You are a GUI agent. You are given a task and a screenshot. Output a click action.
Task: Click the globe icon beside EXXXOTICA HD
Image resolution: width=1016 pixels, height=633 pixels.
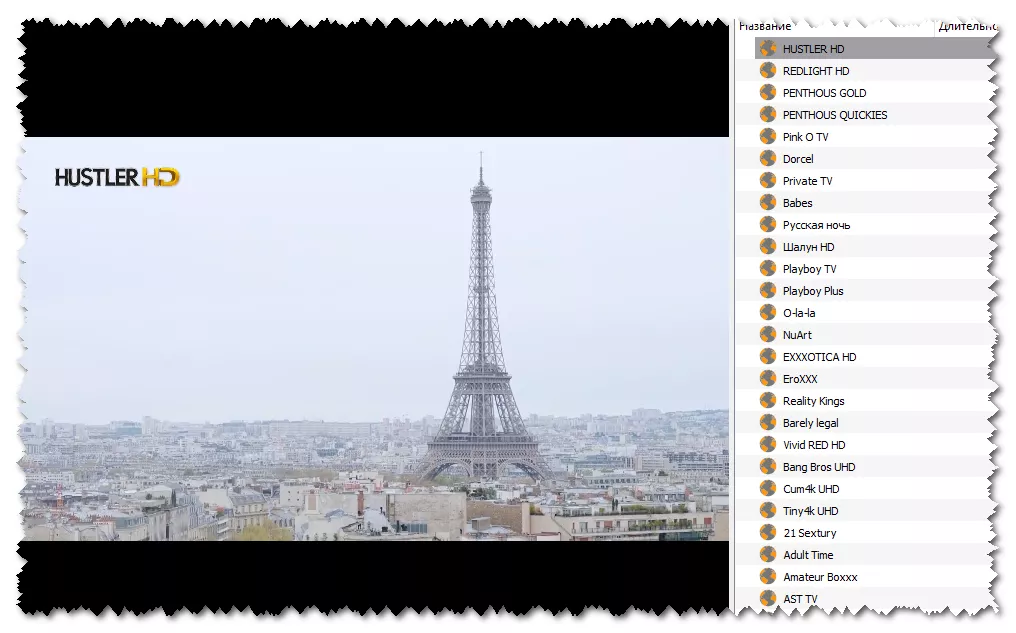pyautogui.click(x=768, y=357)
